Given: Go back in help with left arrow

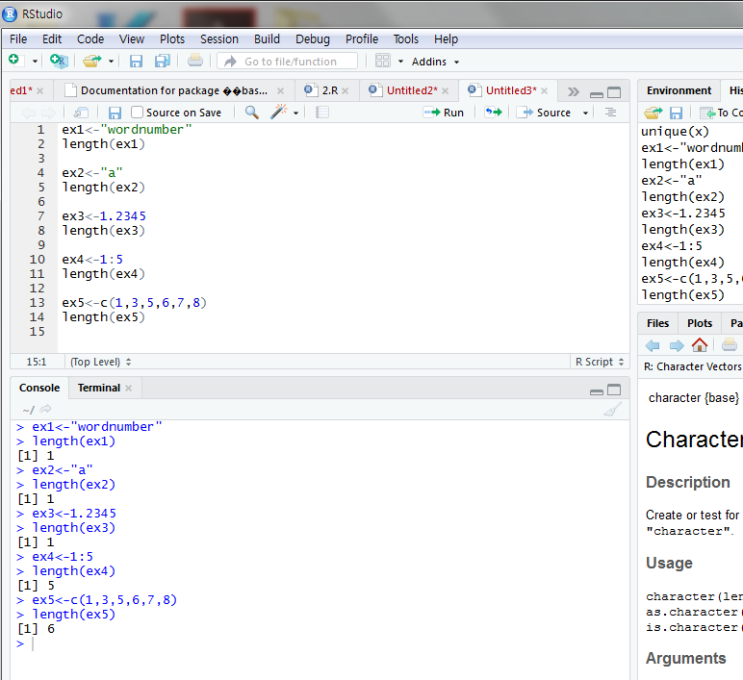Looking at the screenshot, I should click(652, 345).
